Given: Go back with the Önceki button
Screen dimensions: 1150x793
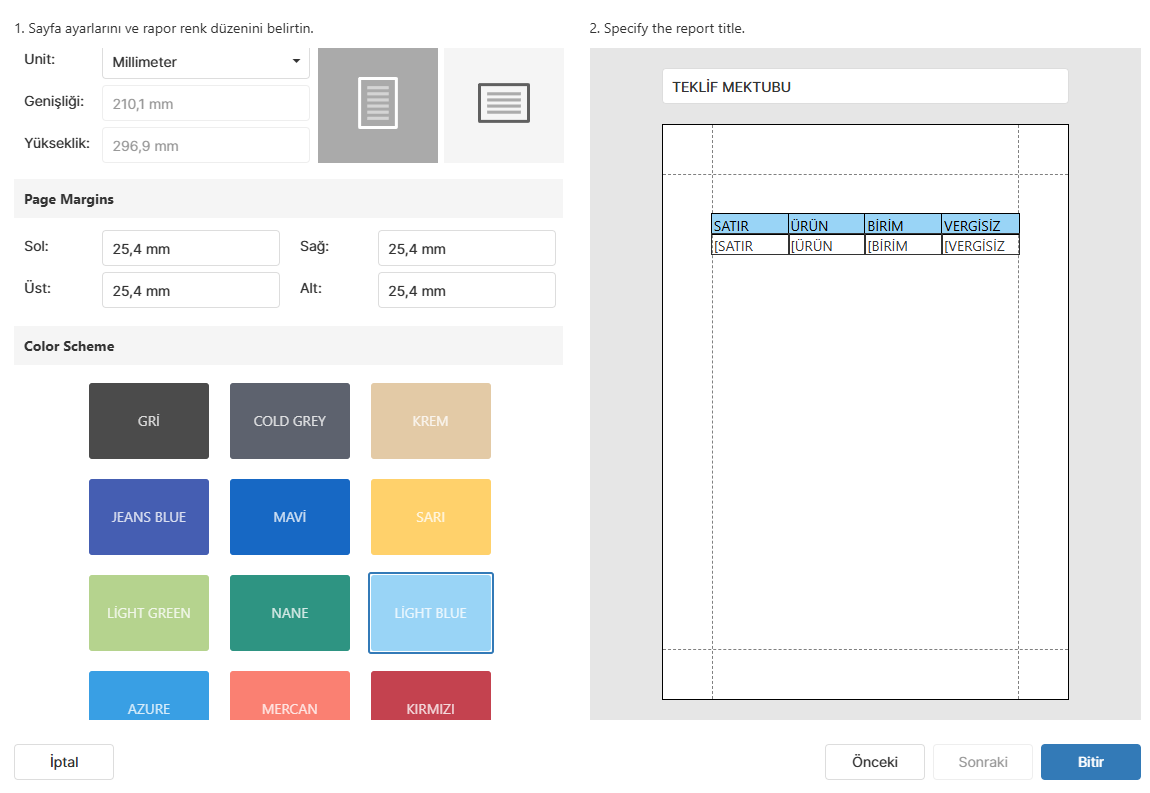Looking at the screenshot, I should point(874,762).
